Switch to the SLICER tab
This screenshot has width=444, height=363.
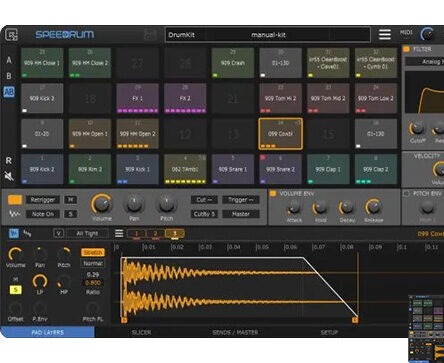click(x=141, y=332)
